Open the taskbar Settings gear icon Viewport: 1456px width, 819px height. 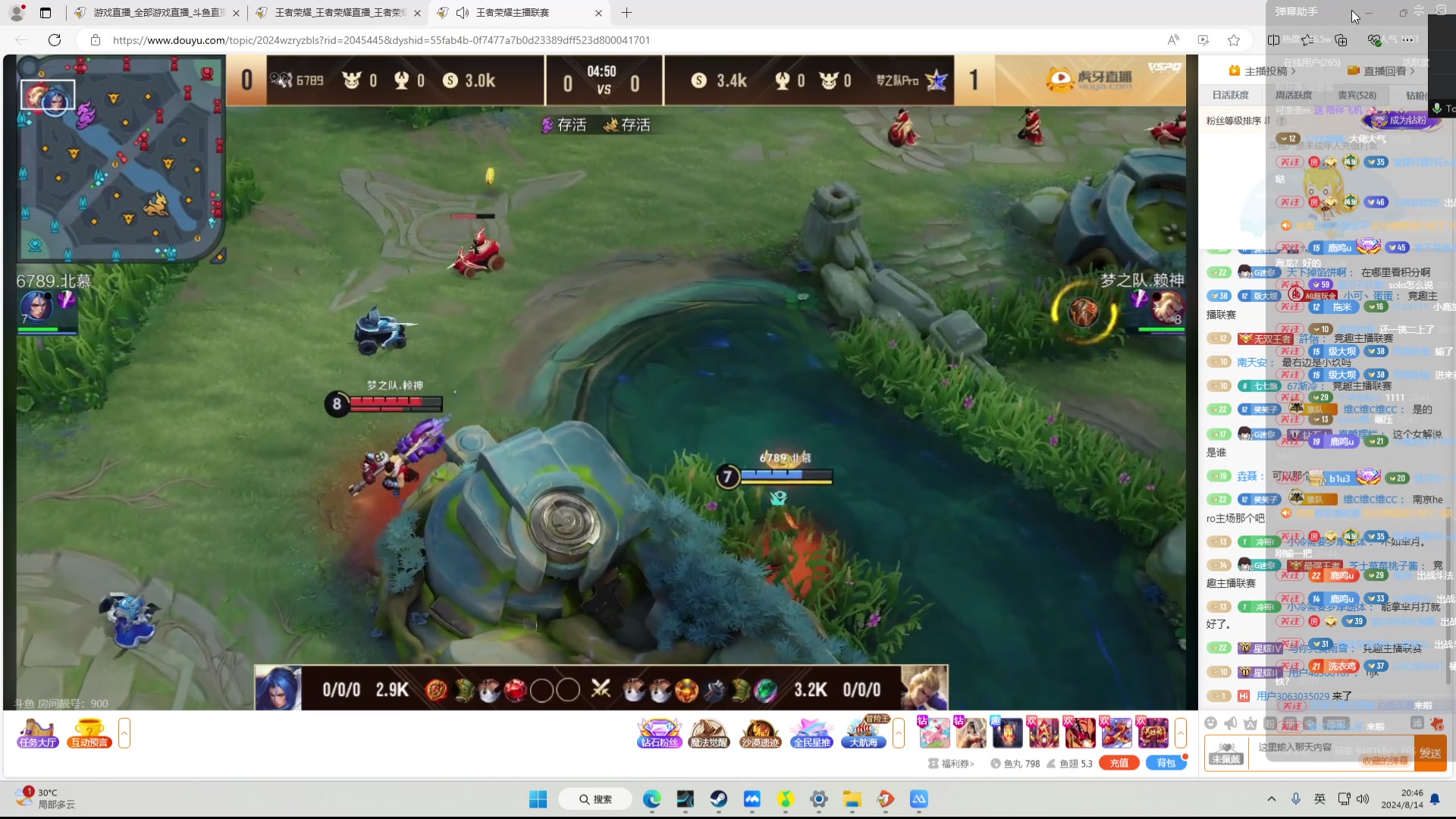819,799
